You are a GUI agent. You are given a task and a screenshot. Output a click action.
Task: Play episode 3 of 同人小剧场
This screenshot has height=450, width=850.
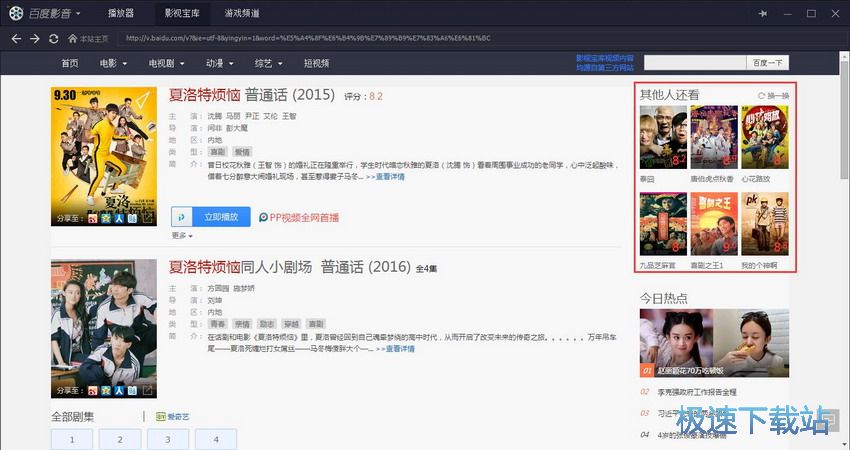(x=168, y=439)
